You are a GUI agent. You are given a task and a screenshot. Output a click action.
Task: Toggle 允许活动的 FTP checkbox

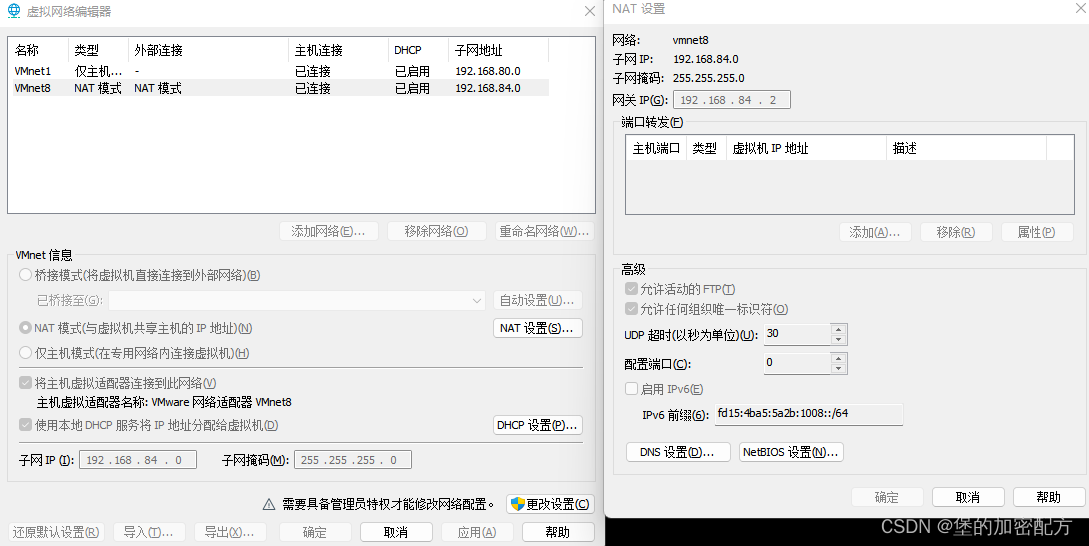coord(631,289)
